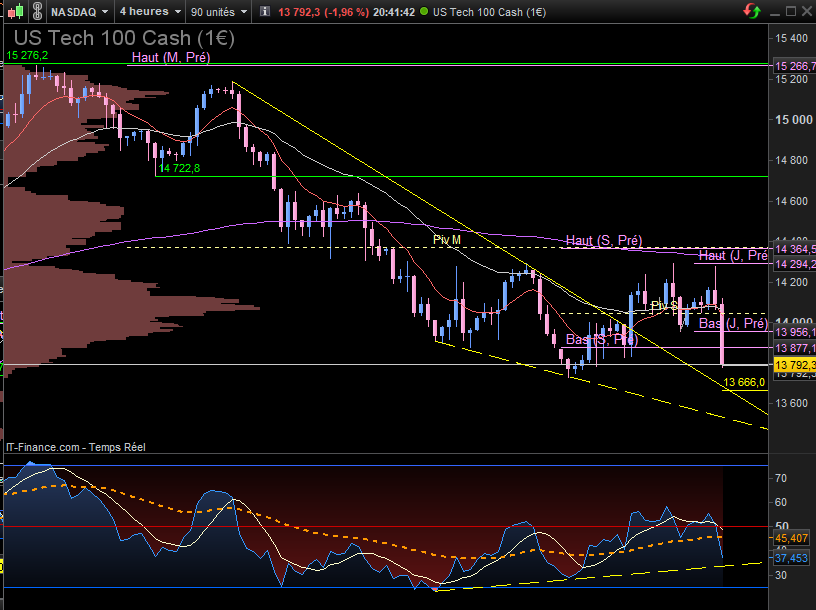The height and width of the screenshot is (610, 816).
Task: Click the quote 13 792,3 (-1,96 %)
Action: pos(323,12)
